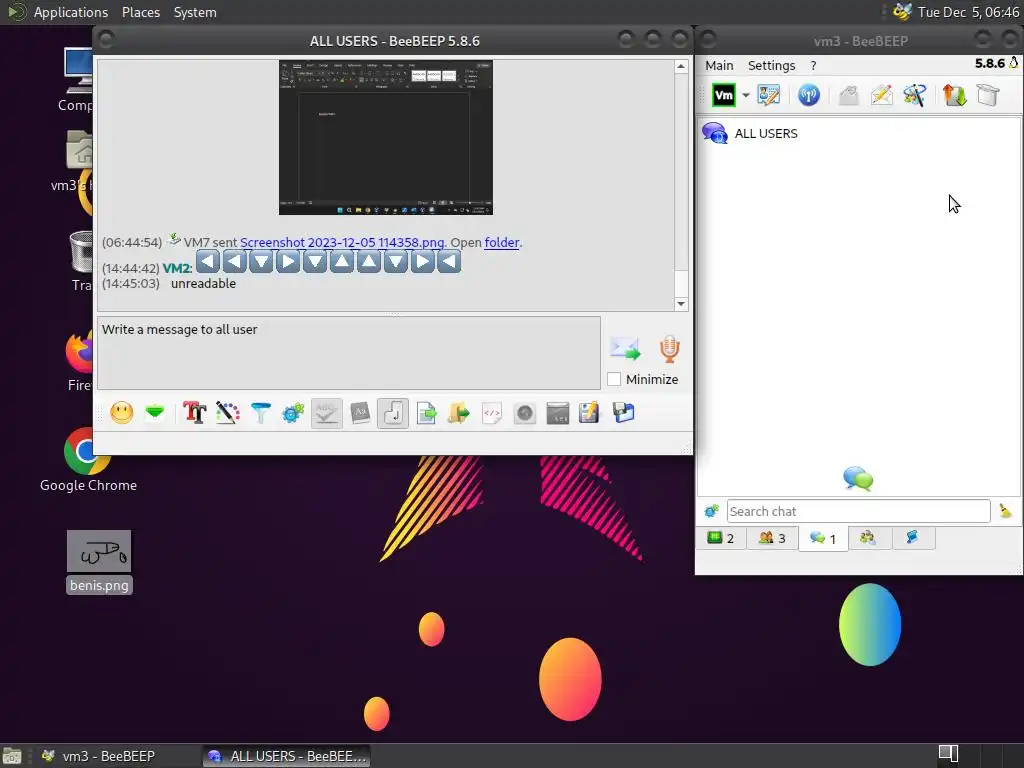
Task: Open the folder link in chat
Action: click(x=502, y=242)
